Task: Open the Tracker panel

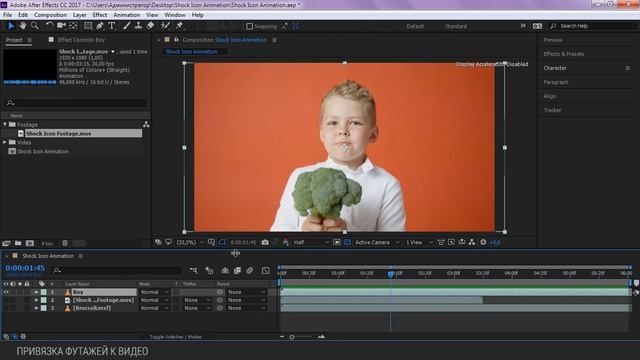Action: click(x=552, y=110)
